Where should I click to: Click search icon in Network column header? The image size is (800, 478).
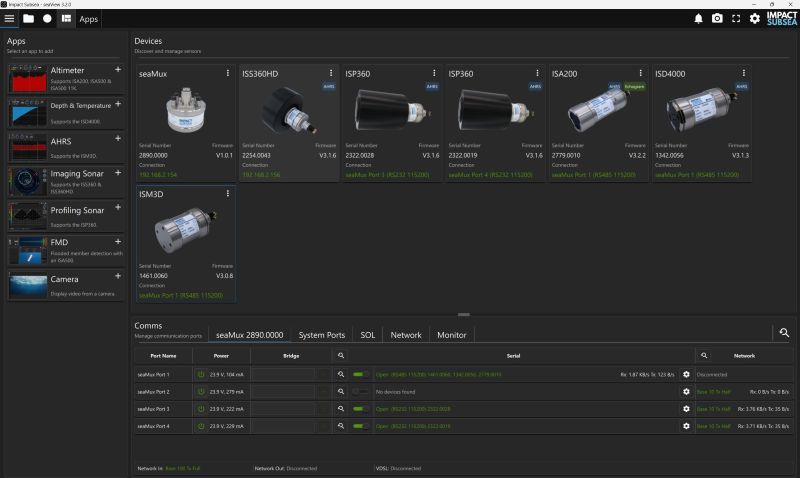pyautogui.click(x=704, y=356)
